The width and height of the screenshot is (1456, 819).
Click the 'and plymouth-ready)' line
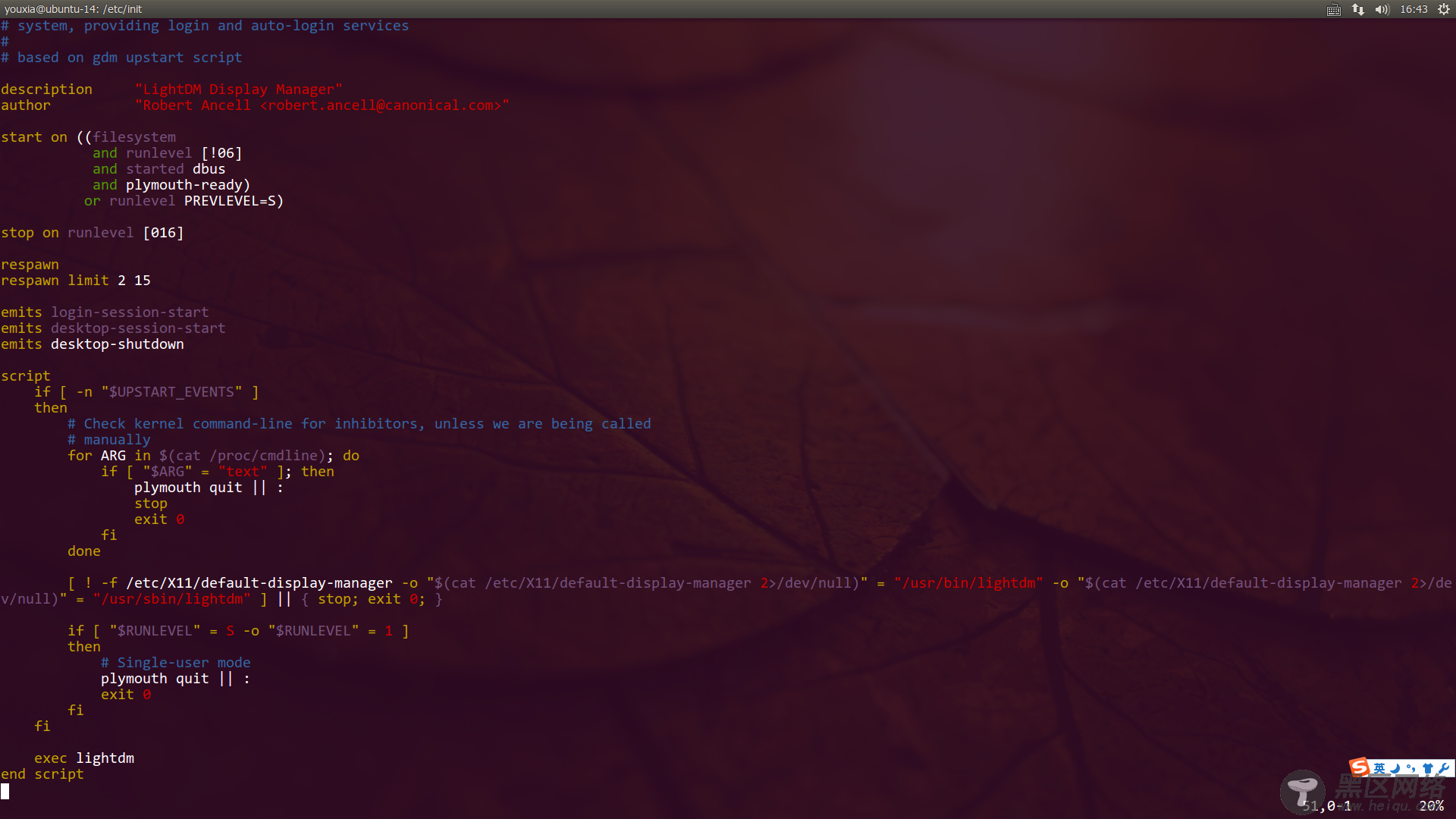click(171, 185)
